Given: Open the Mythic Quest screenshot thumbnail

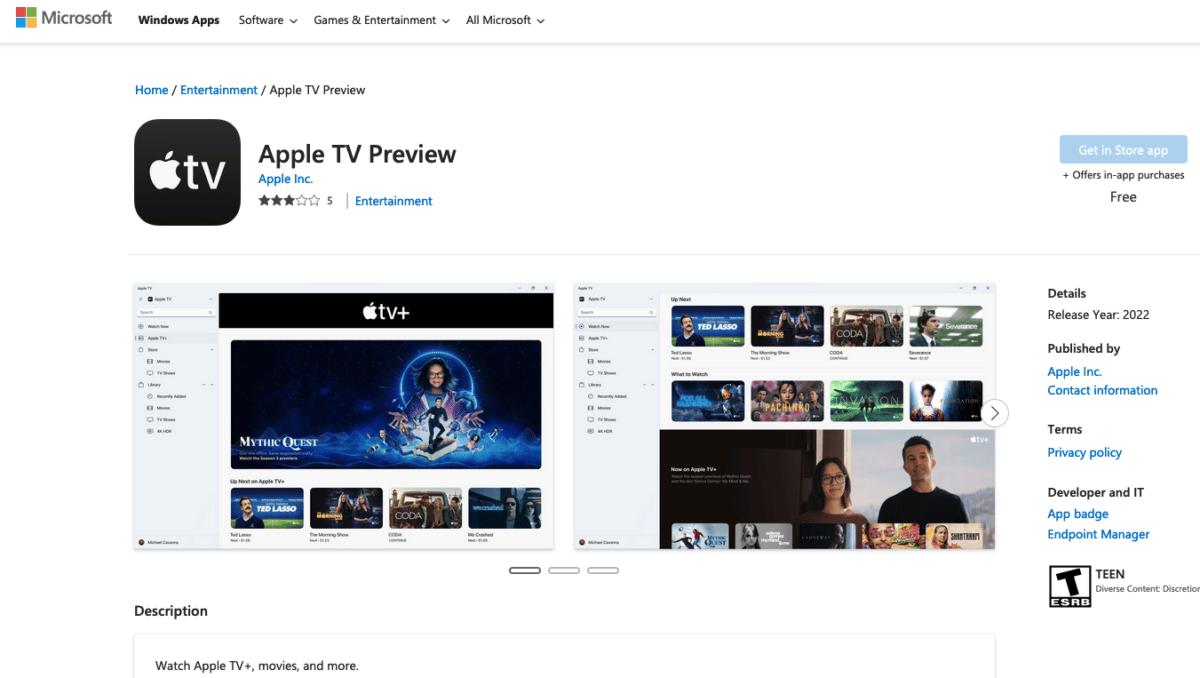Looking at the screenshot, I should pos(343,415).
